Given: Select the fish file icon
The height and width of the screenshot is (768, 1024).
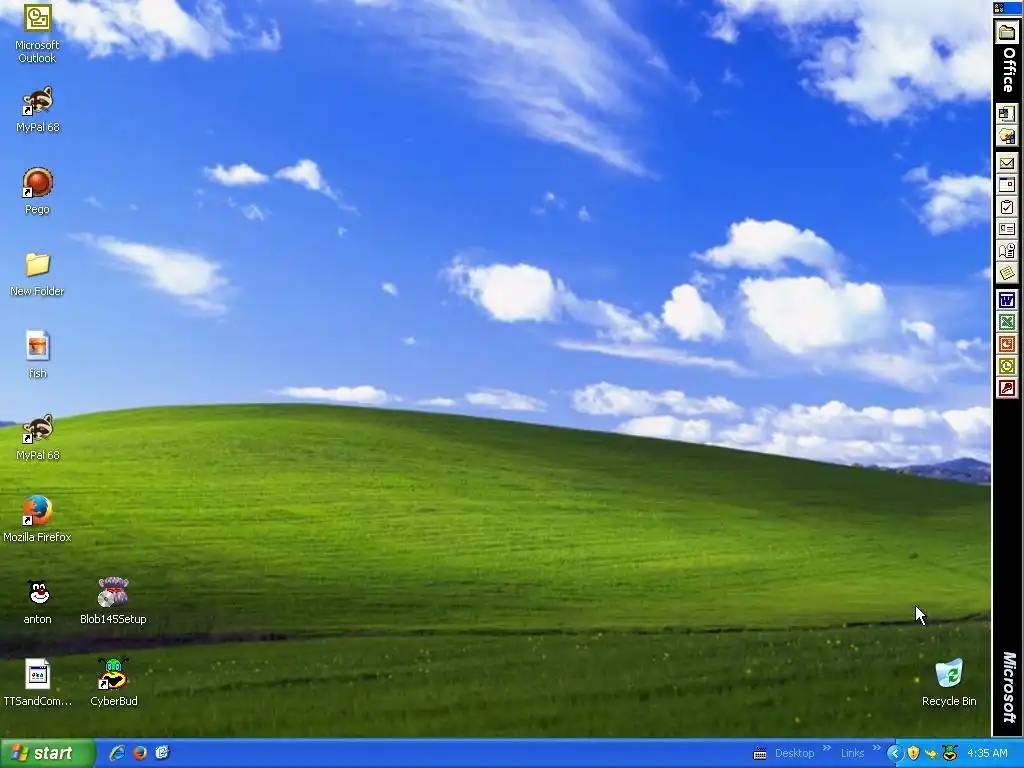Looking at the screenshot, I should pos(37,355).
